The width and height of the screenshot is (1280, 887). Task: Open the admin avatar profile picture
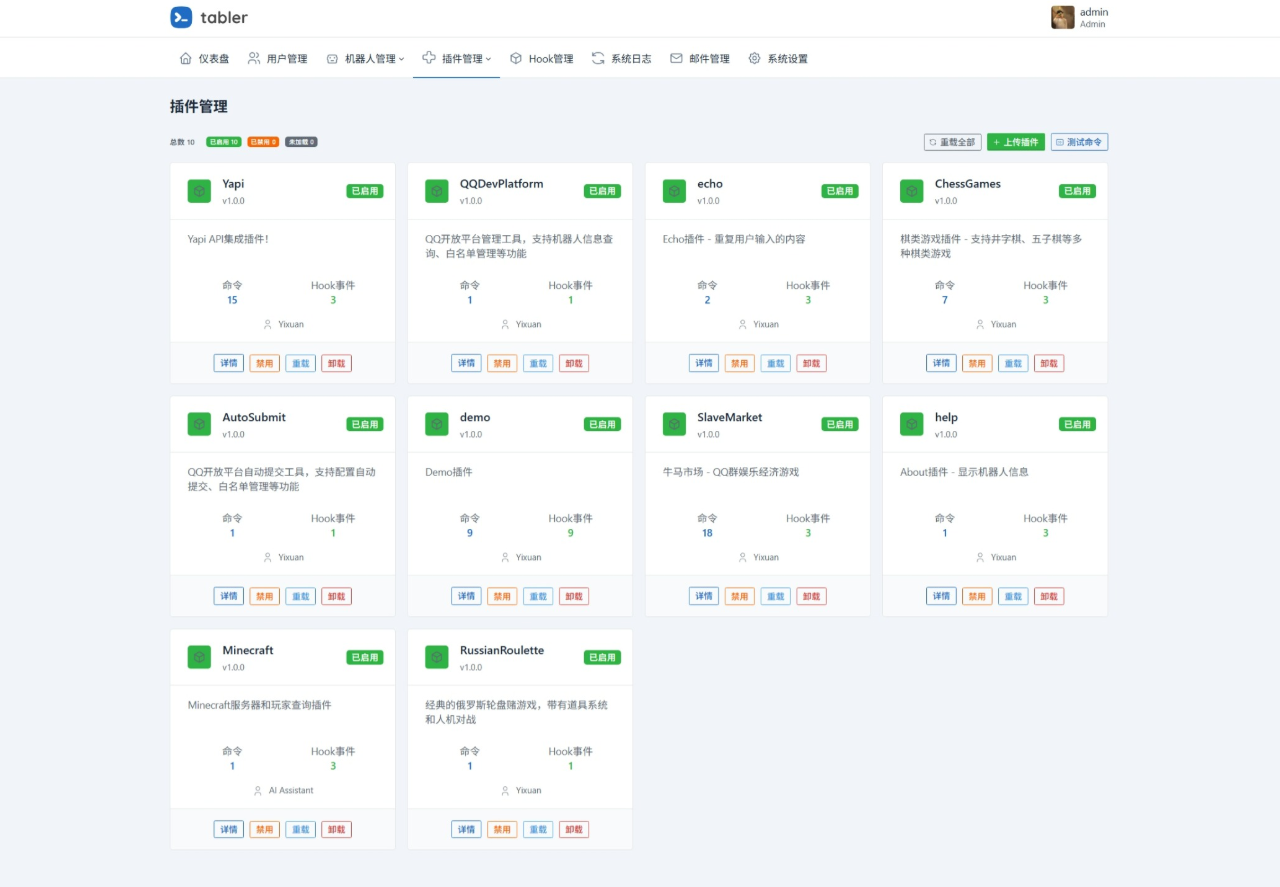(1063, 17)
